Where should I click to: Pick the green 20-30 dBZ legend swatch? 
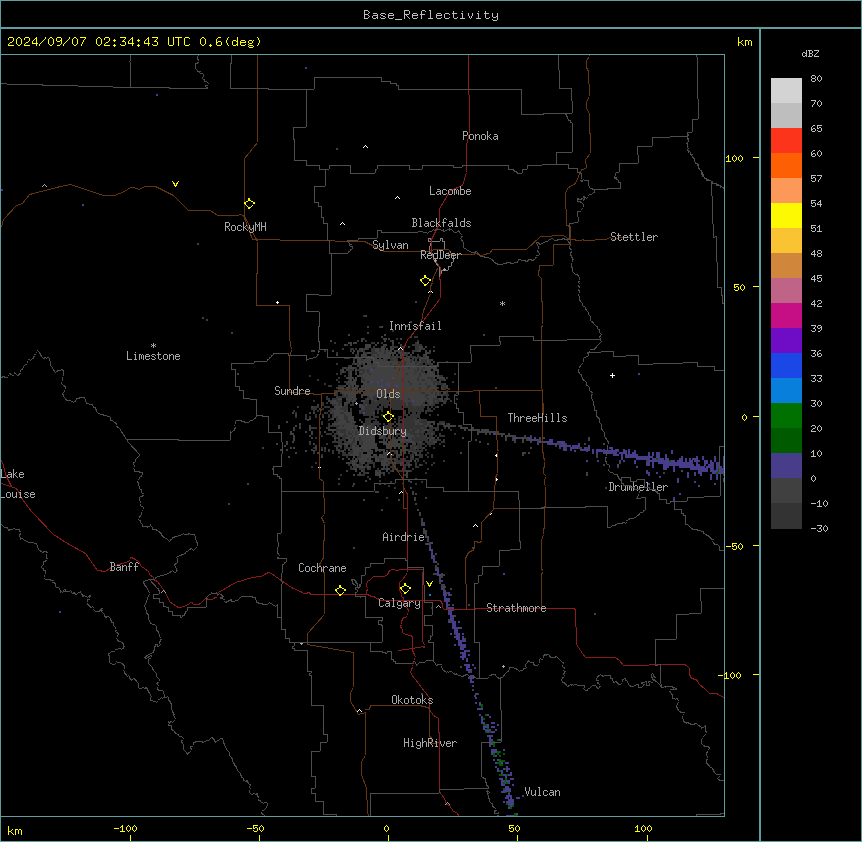tap(786, 416)
